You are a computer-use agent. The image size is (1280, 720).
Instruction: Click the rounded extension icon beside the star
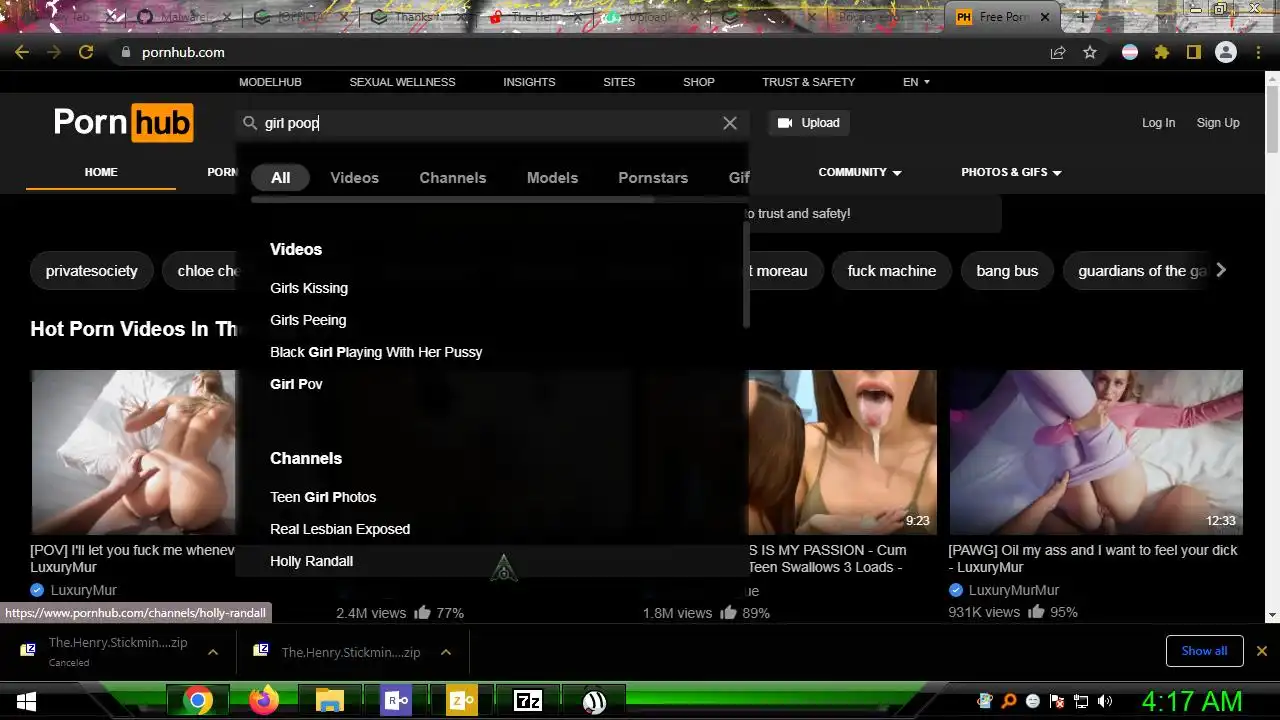pos(1130,52)
